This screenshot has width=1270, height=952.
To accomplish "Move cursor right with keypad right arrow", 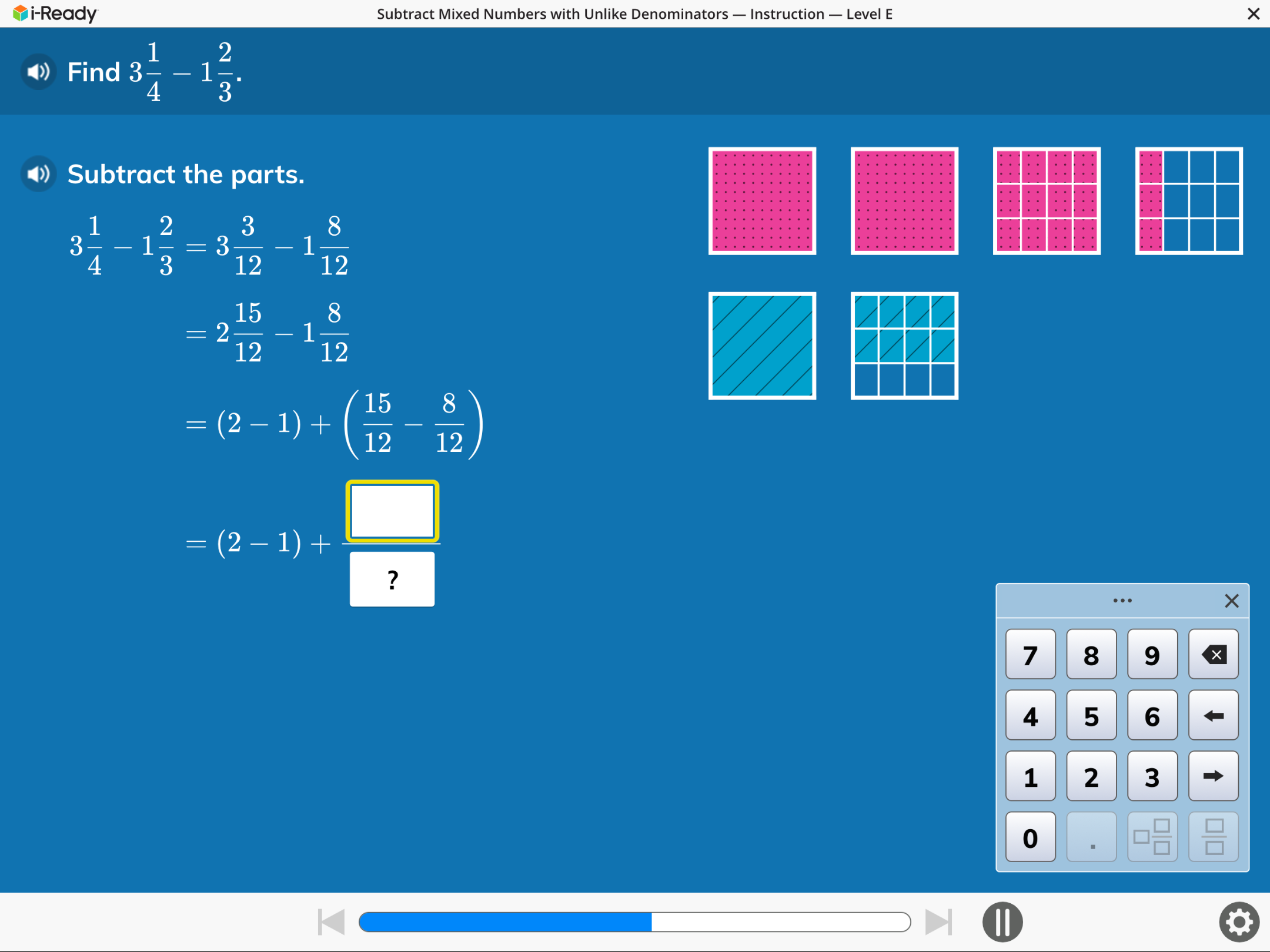I will coord(1214,776).
